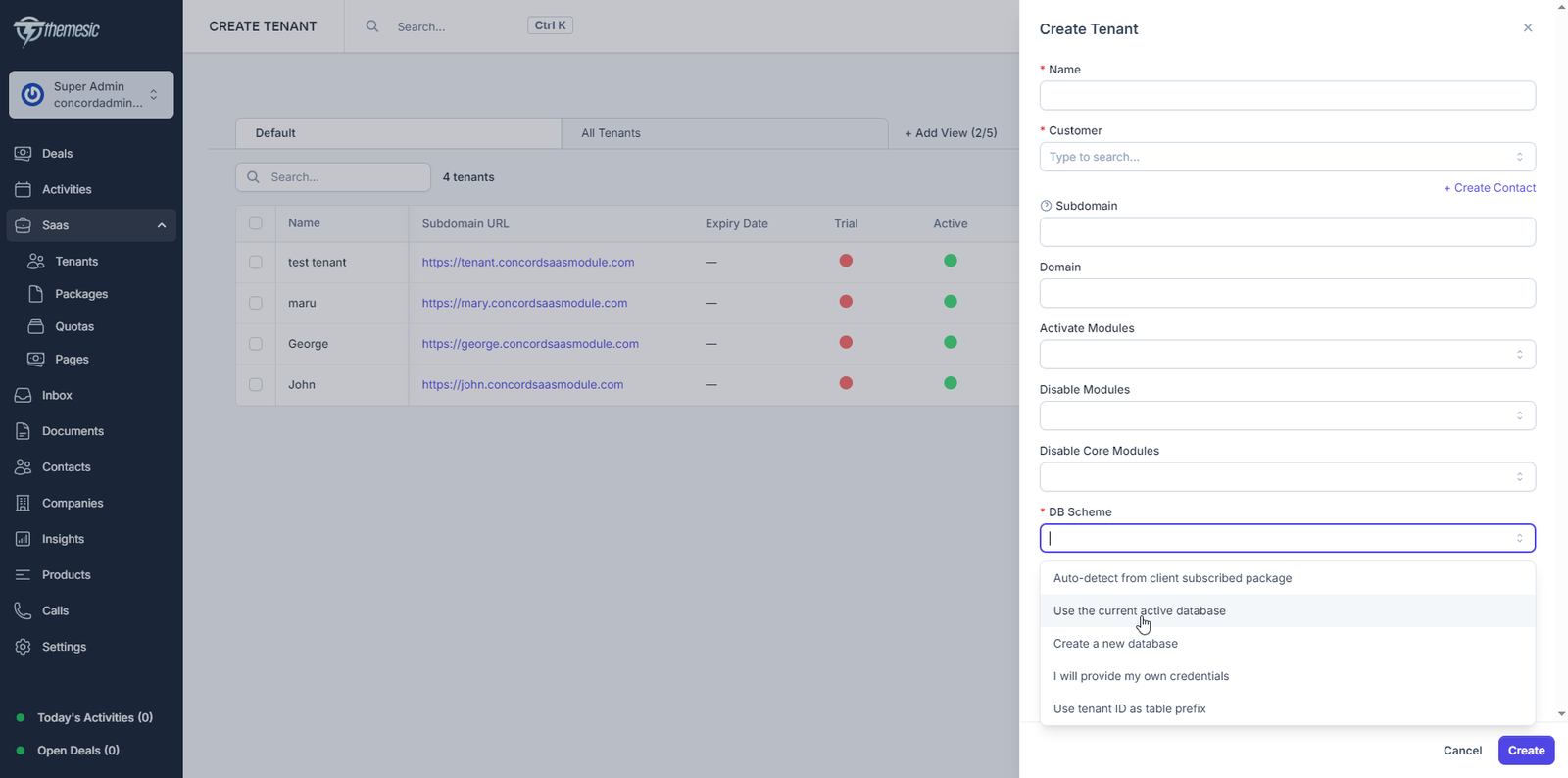This screenshot has height=778, width=1568.
Task: Click the '+ Create Contact' link
Action: (1490, 188)
